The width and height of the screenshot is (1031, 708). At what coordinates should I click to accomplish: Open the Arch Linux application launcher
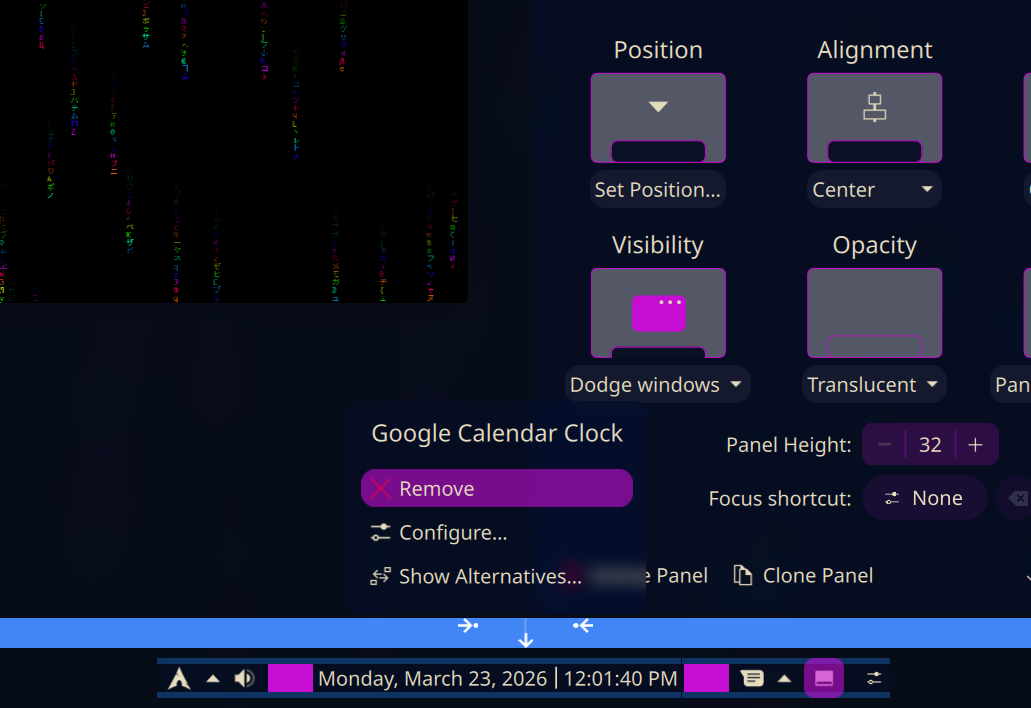(179, 678)
